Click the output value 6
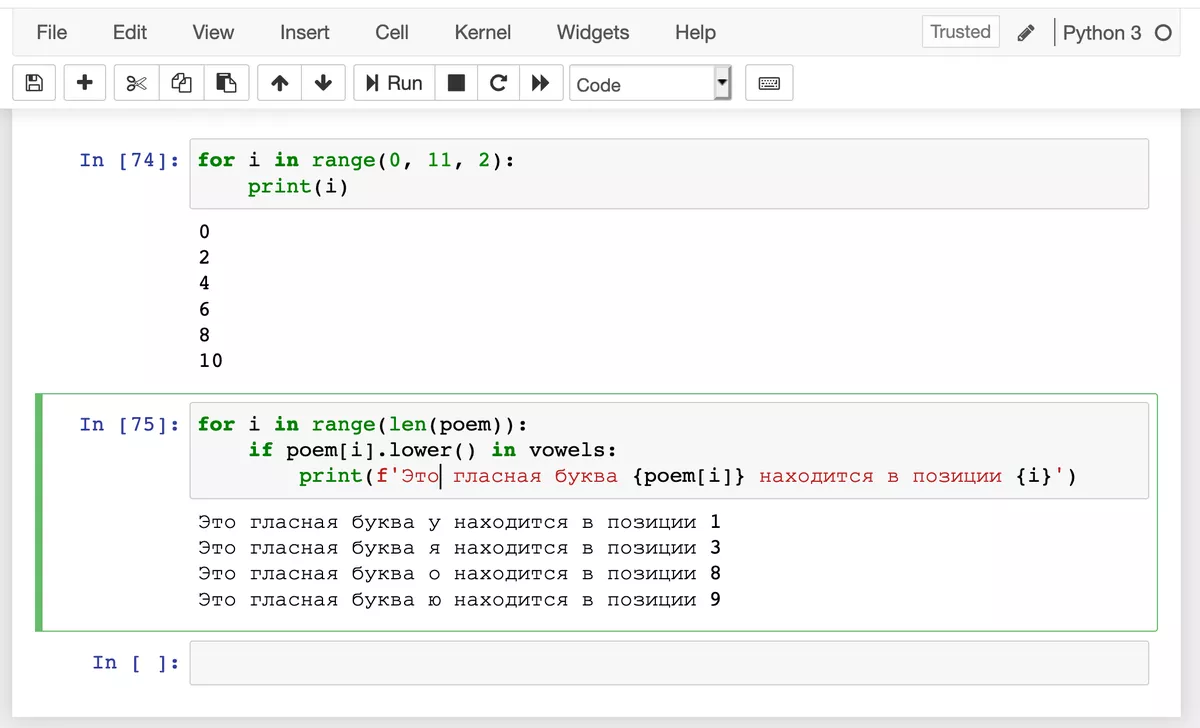This screenshot has width=1200, height=728. (x=205, y=309)
